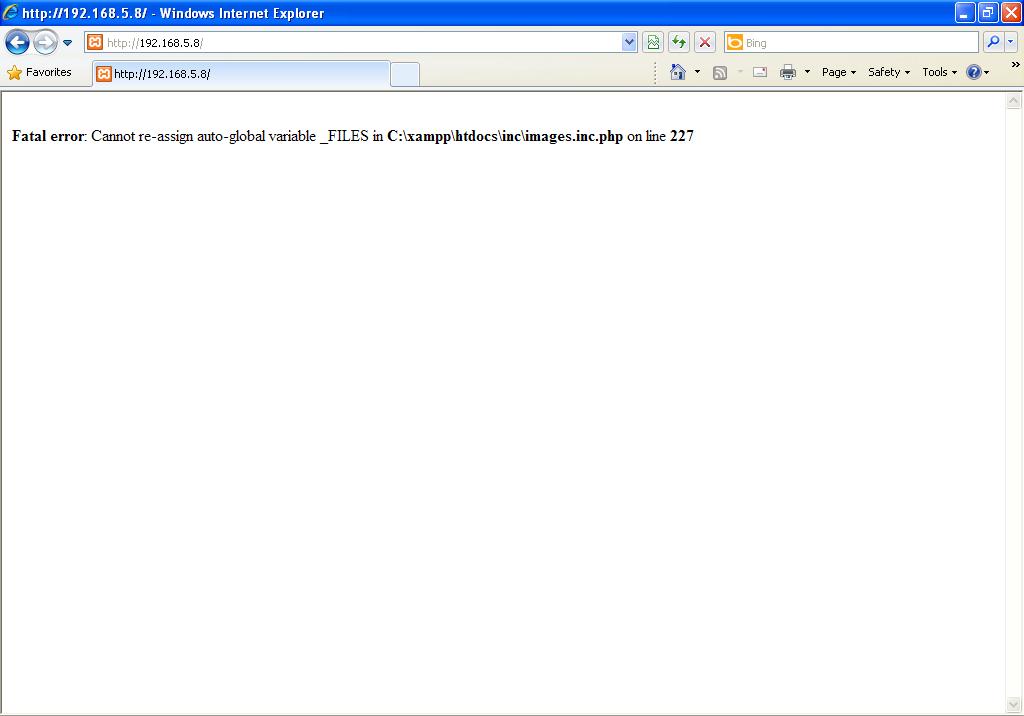1024x716 pixels.
Task: Click the 'Fatal error' bold text
Action: pos(48,137)
